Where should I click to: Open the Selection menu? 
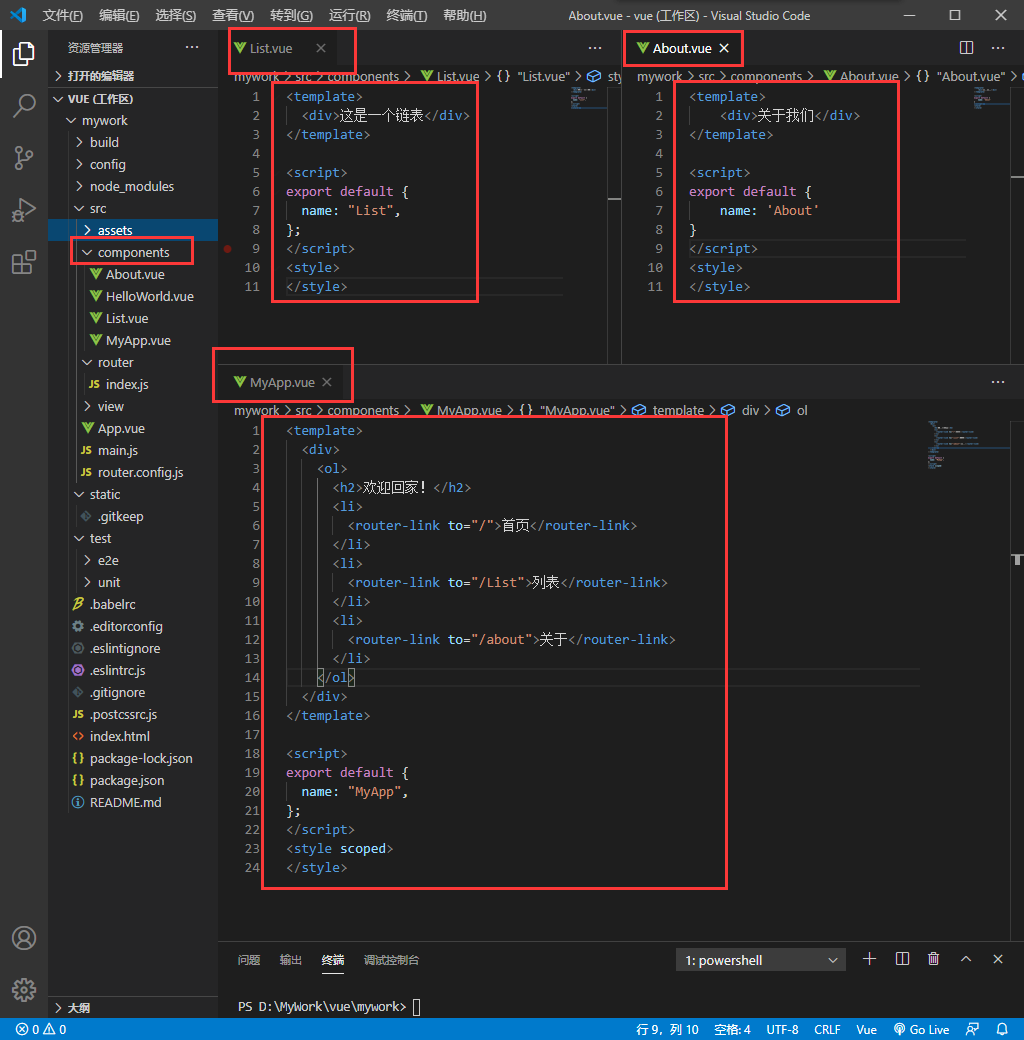(175, 15)
